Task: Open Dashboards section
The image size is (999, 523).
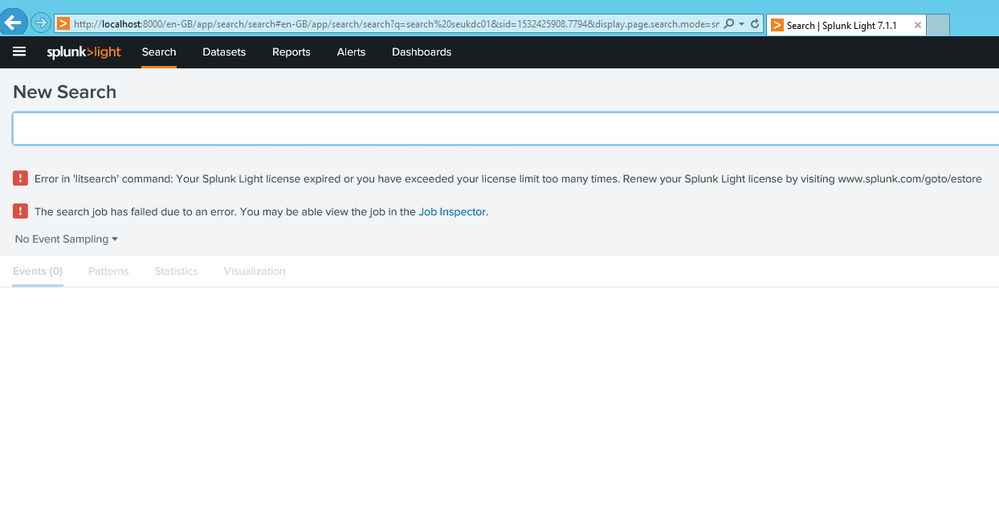Action: [421, 52]
